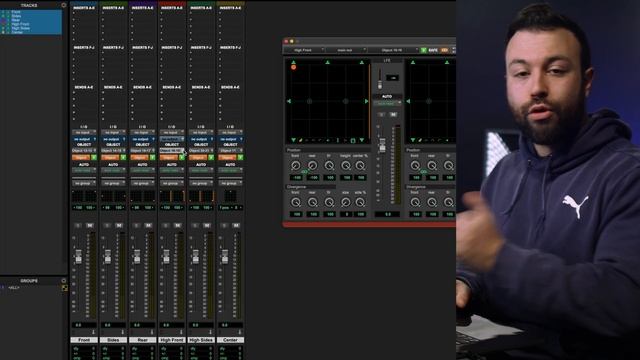Solo the High Front track
The width and height of the screenshot is (640, 360).
166,225
